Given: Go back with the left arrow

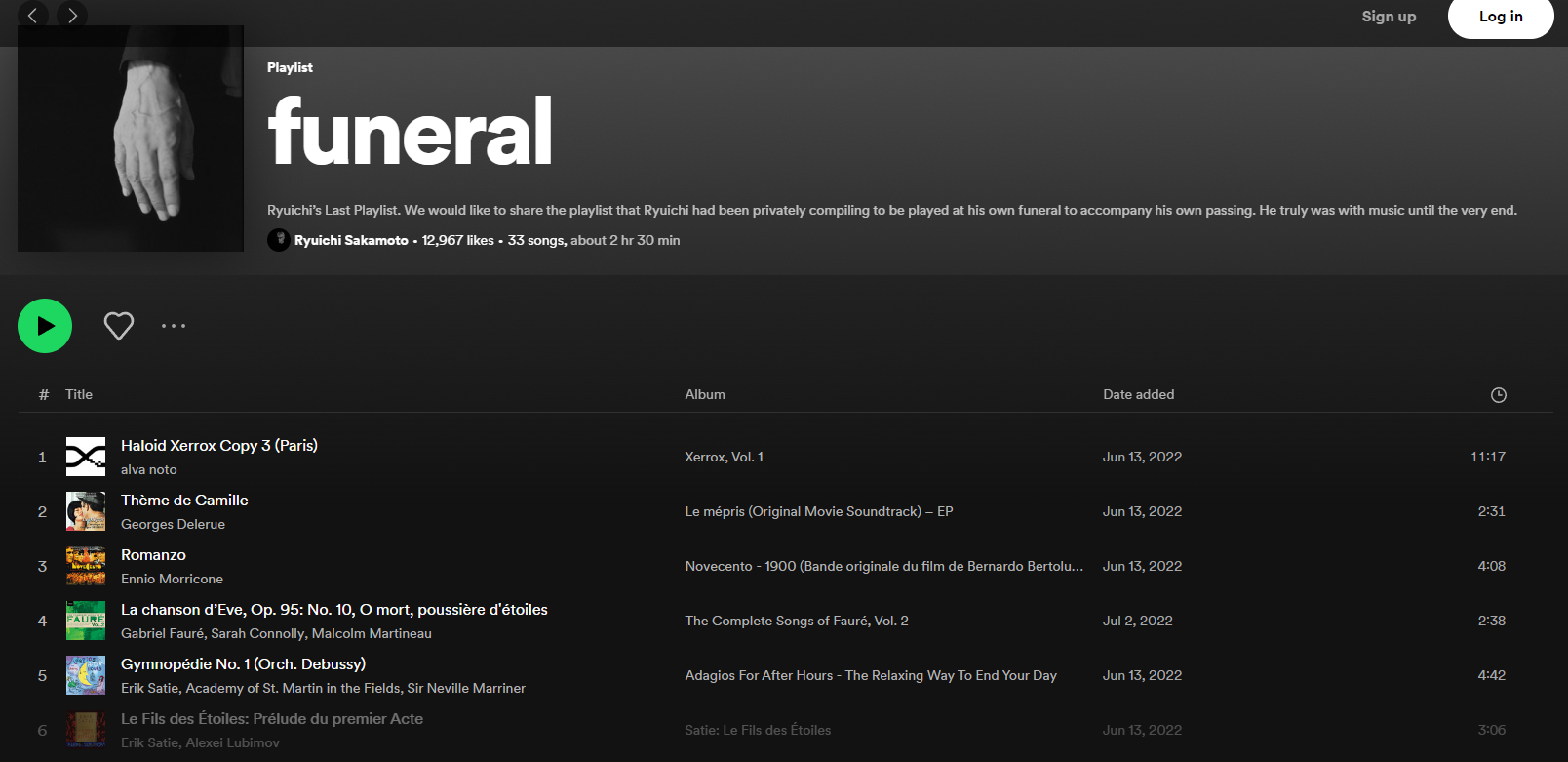Looking at the screenshot, I should tap(33, 15).
